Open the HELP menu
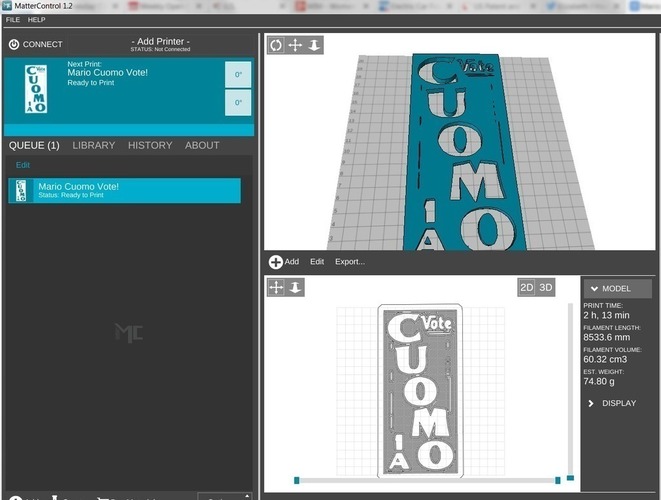The height and width of the screenshot is (500, 661). (37, 20)
